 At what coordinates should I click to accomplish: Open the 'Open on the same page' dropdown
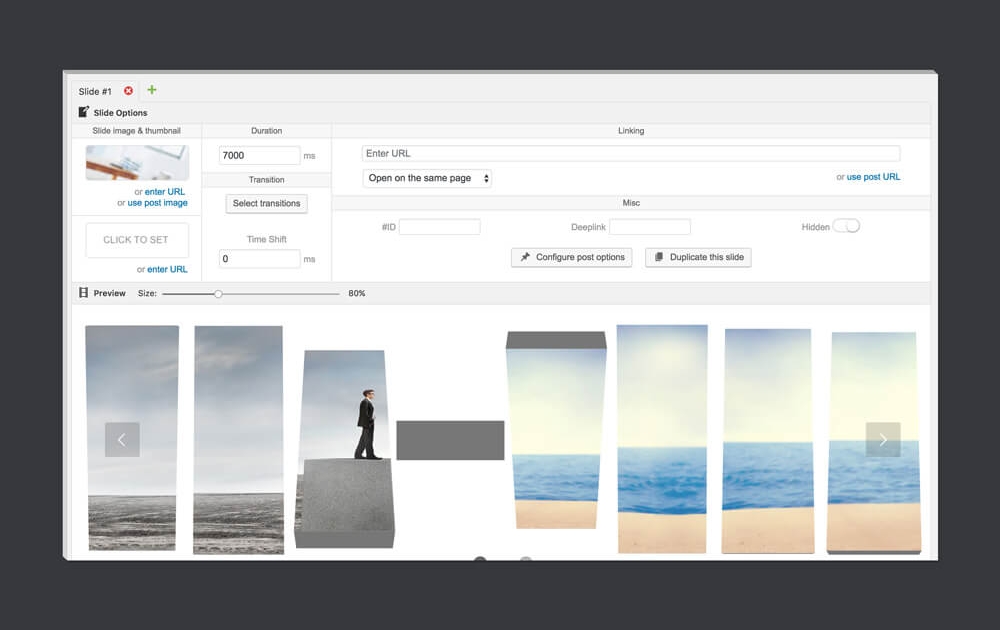(427, 178)
